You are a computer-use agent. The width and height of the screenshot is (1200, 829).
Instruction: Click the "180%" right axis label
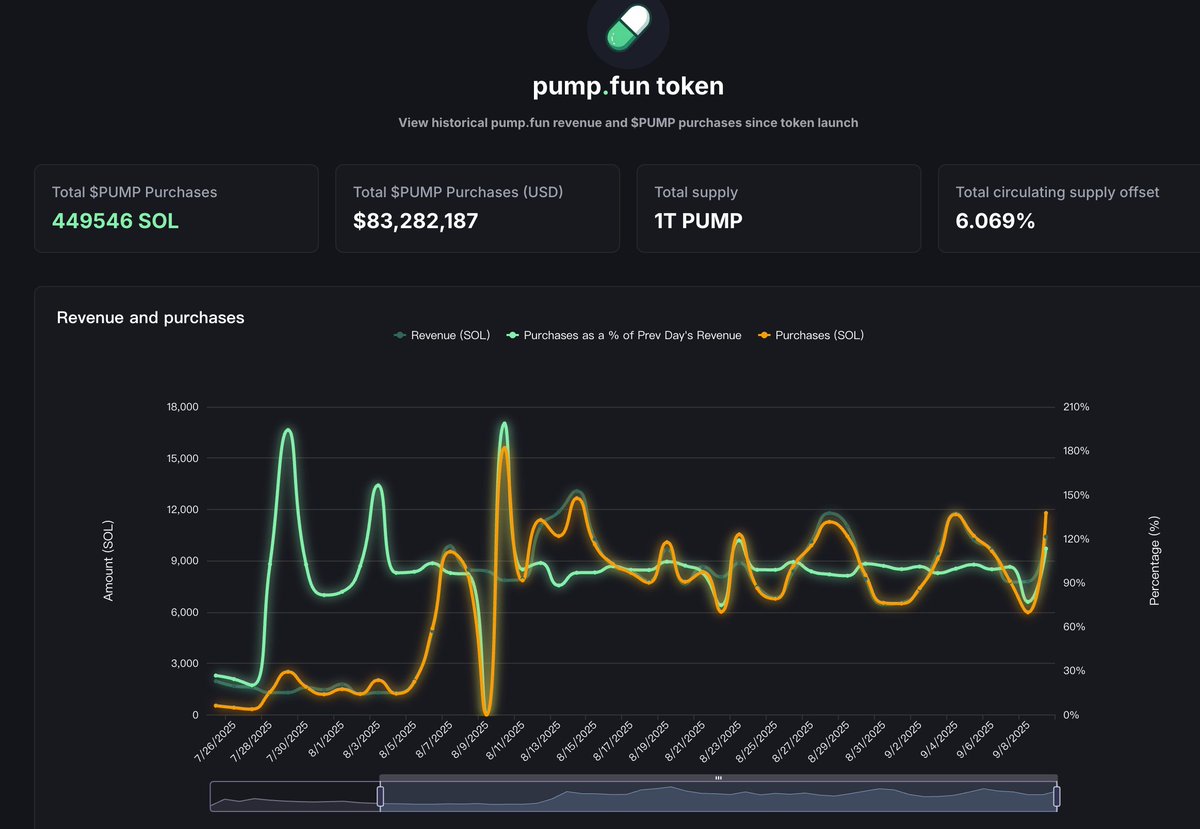click(1076, 451)
